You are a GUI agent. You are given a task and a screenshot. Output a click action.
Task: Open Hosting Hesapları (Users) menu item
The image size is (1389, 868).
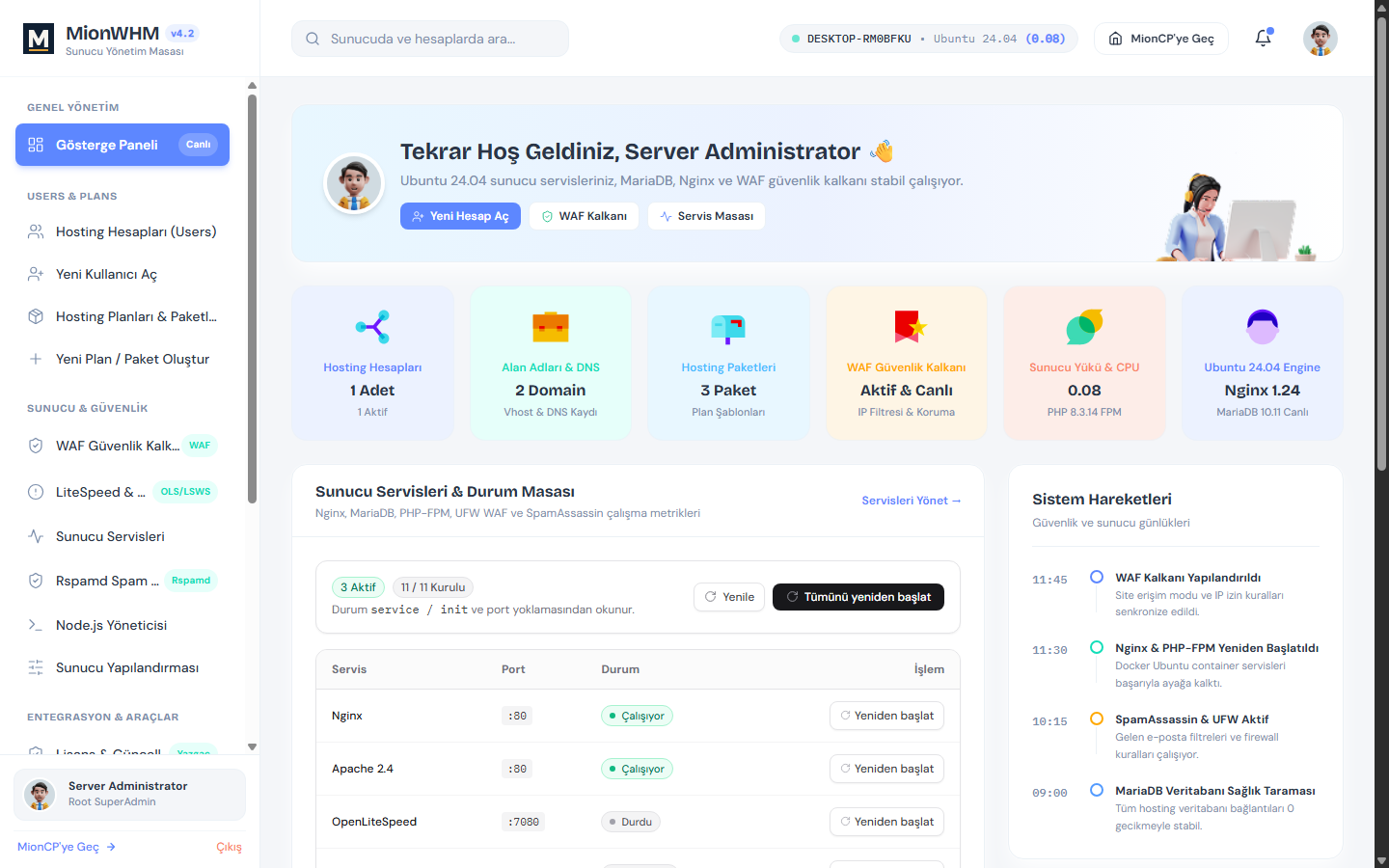coord(123,231)
